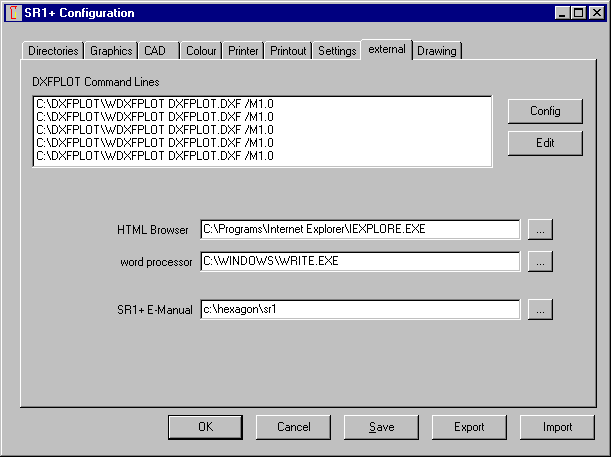Go to the Printer tab
Screen dimensions: 611x457
point(243,51)
